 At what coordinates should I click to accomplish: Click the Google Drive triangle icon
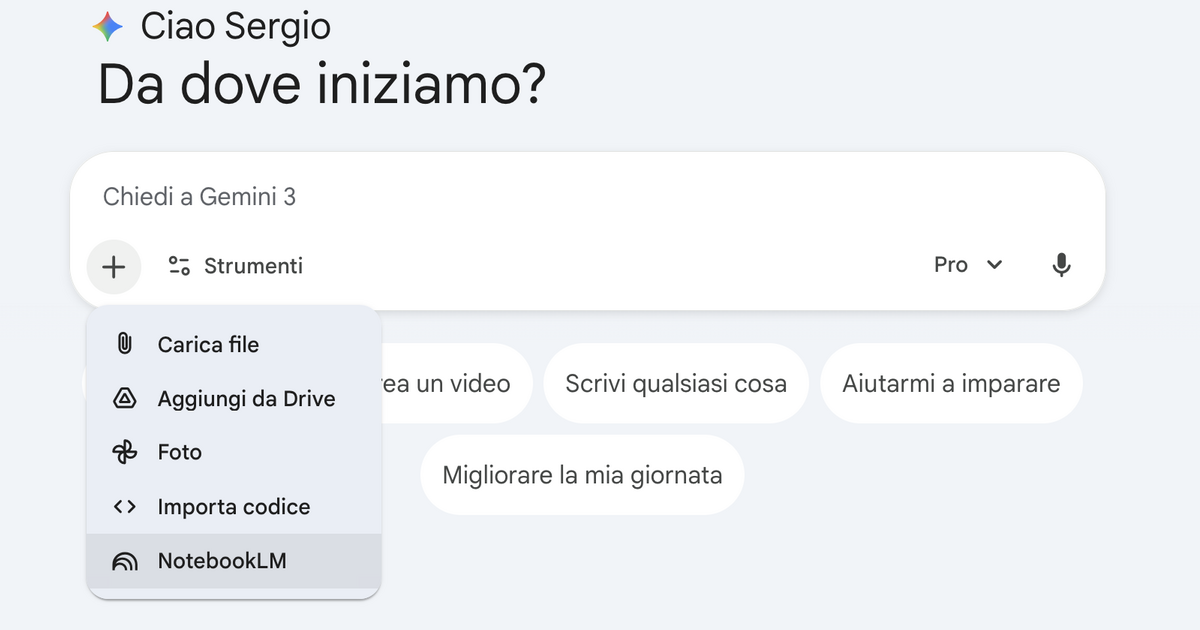pos(124,399)
